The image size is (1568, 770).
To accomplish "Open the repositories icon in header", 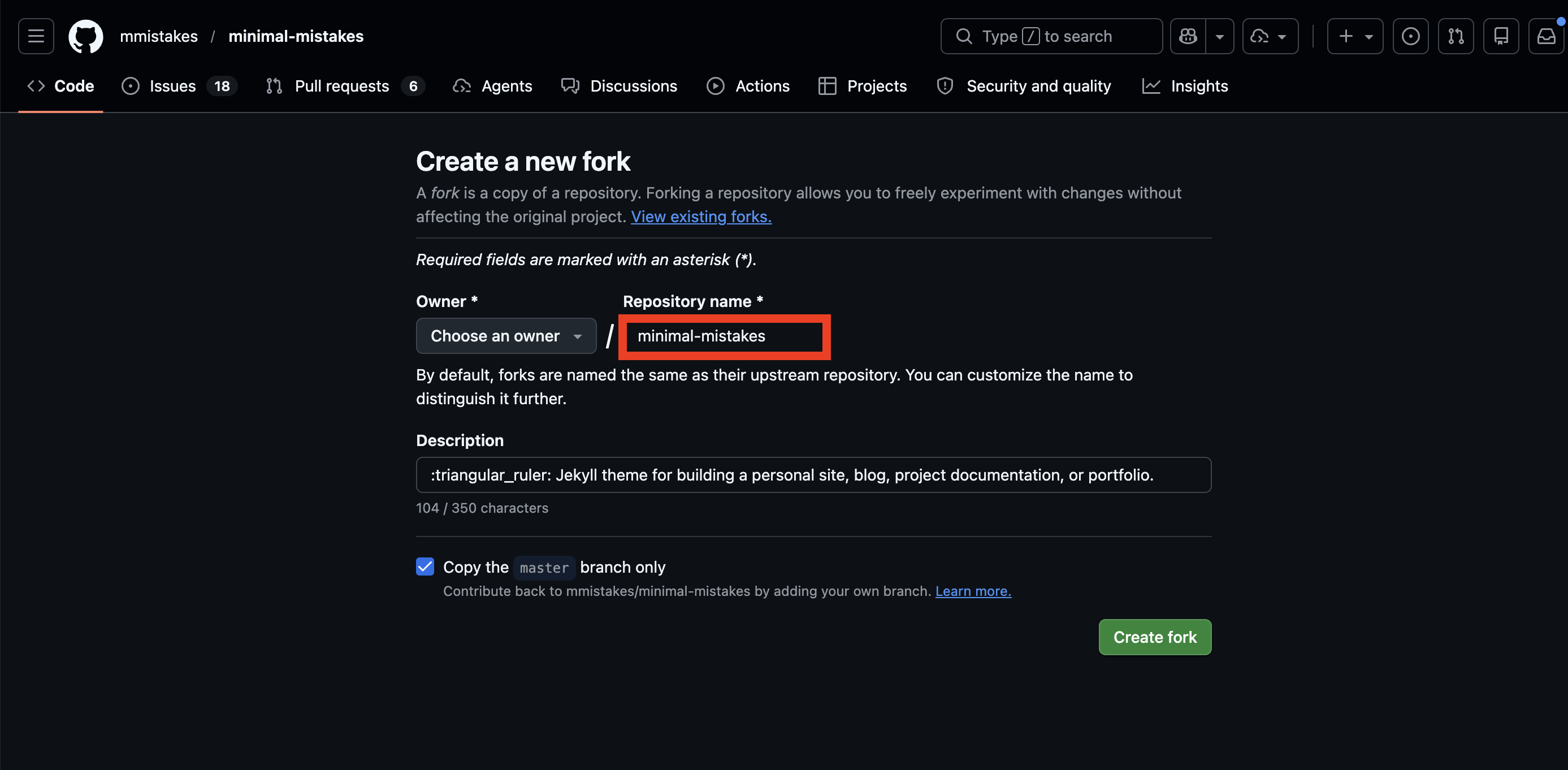I will point(1500,37).
